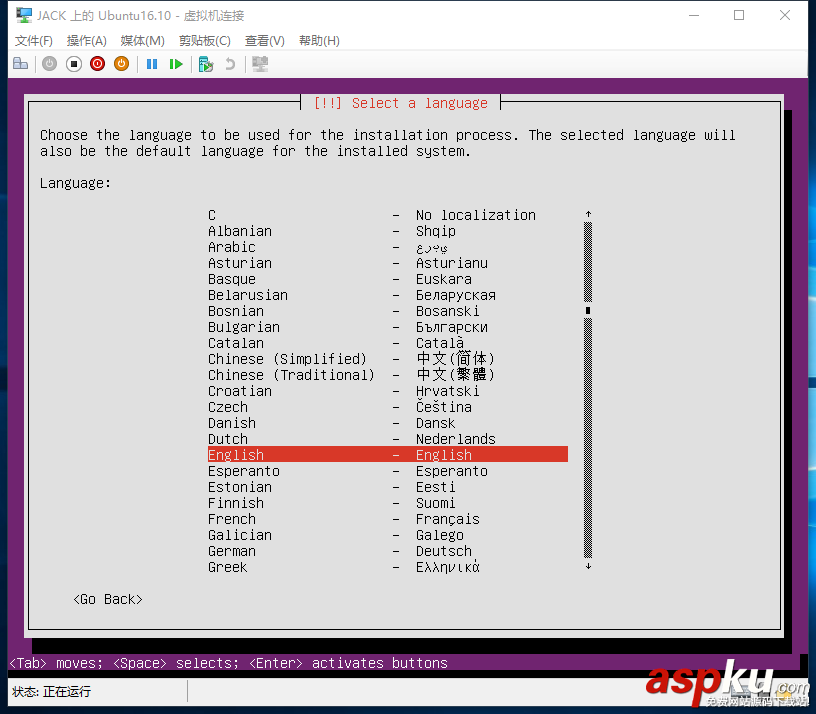Select Chinese (Simplified) language
The image size is (816, 714).
pos(388,359)
